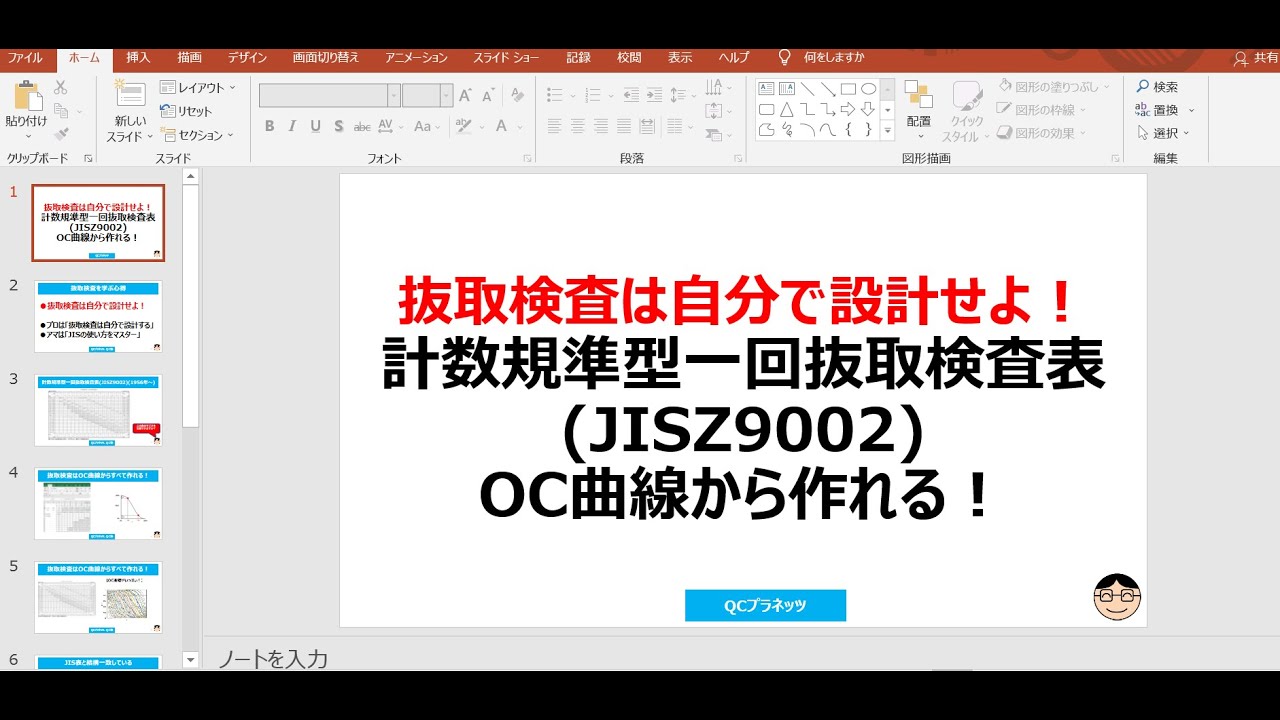The width and height of the screenshot is (1280, 720).
Task: Select the Format Painter brush icon
Action: point(60,133)
